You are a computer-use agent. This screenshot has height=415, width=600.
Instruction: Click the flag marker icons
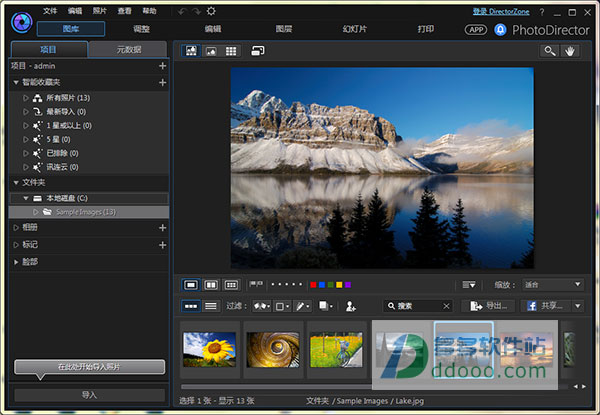pyautogui.click(x=256, y=284)
